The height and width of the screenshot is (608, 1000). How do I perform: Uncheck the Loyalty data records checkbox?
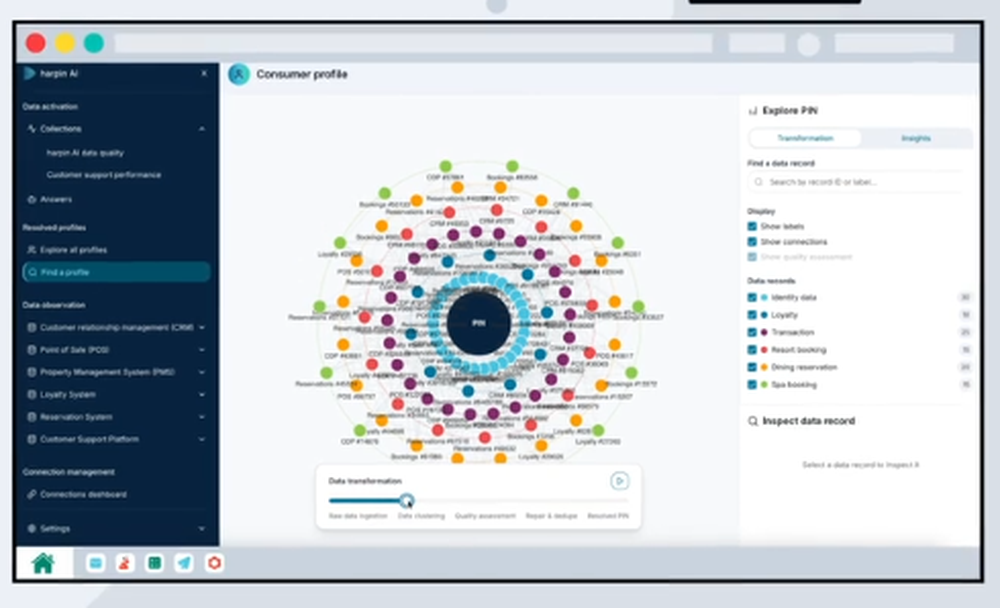[752, 315]
